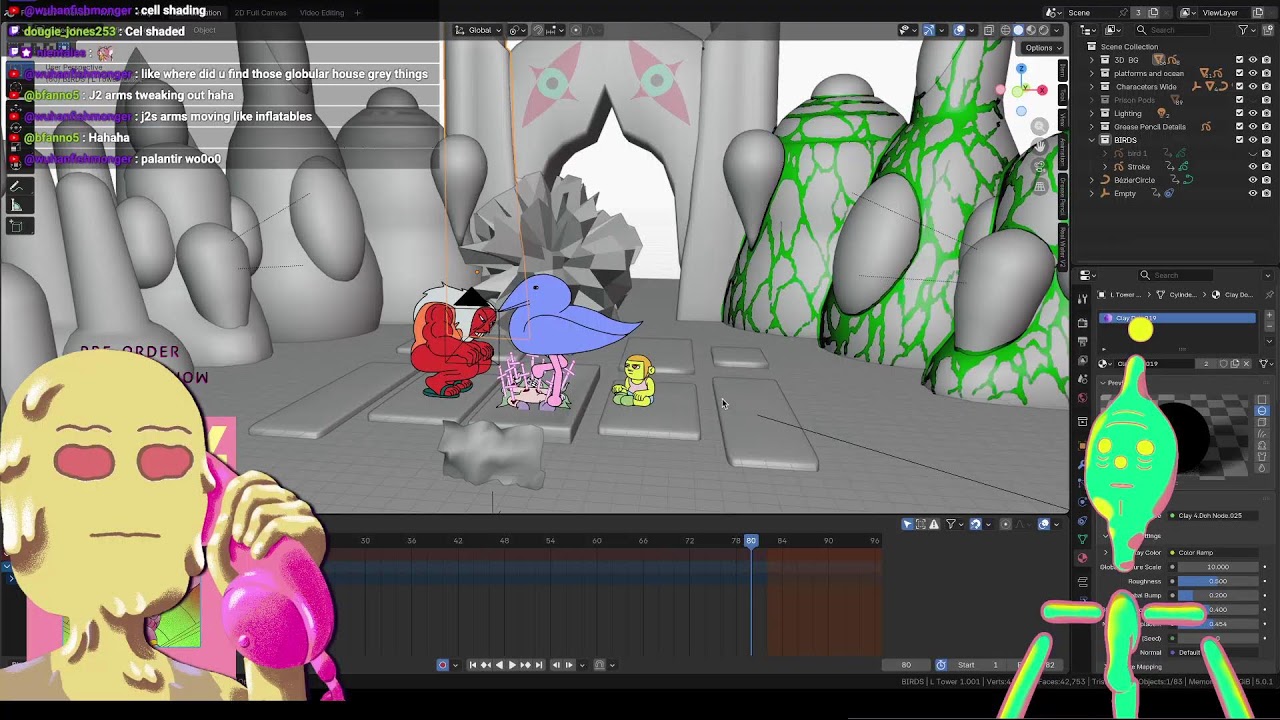Toggle preview range clock icon
This screenshot has width=1280, height=720.
point(941,665)
